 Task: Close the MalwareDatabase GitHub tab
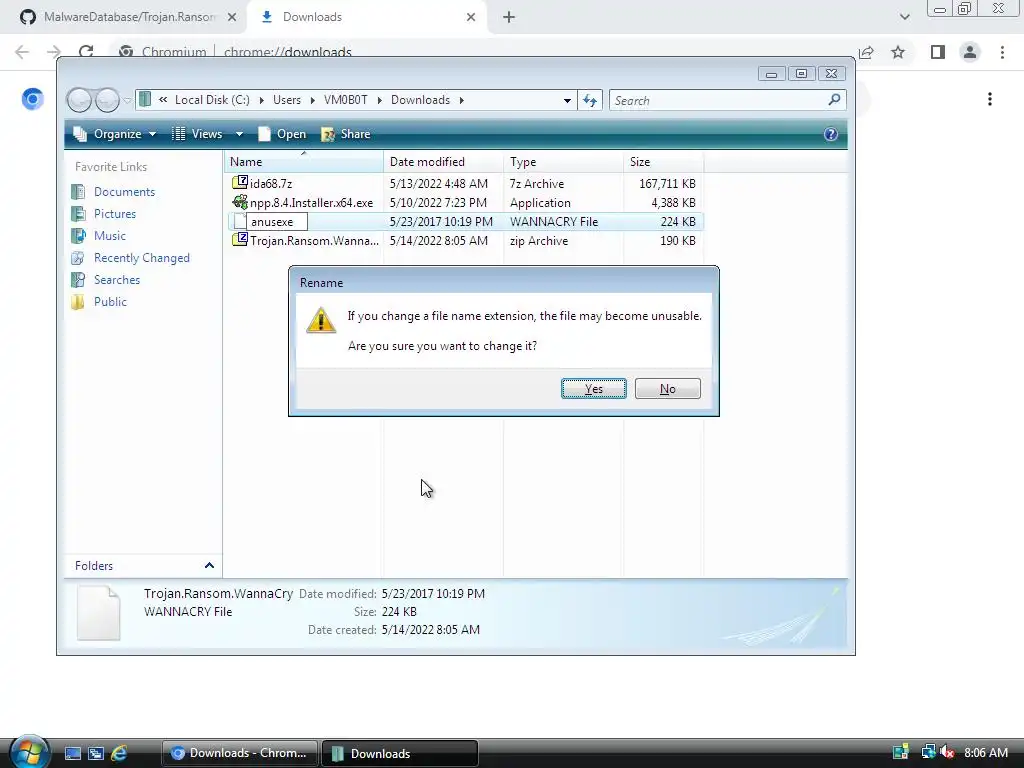[x=232, y=17]
